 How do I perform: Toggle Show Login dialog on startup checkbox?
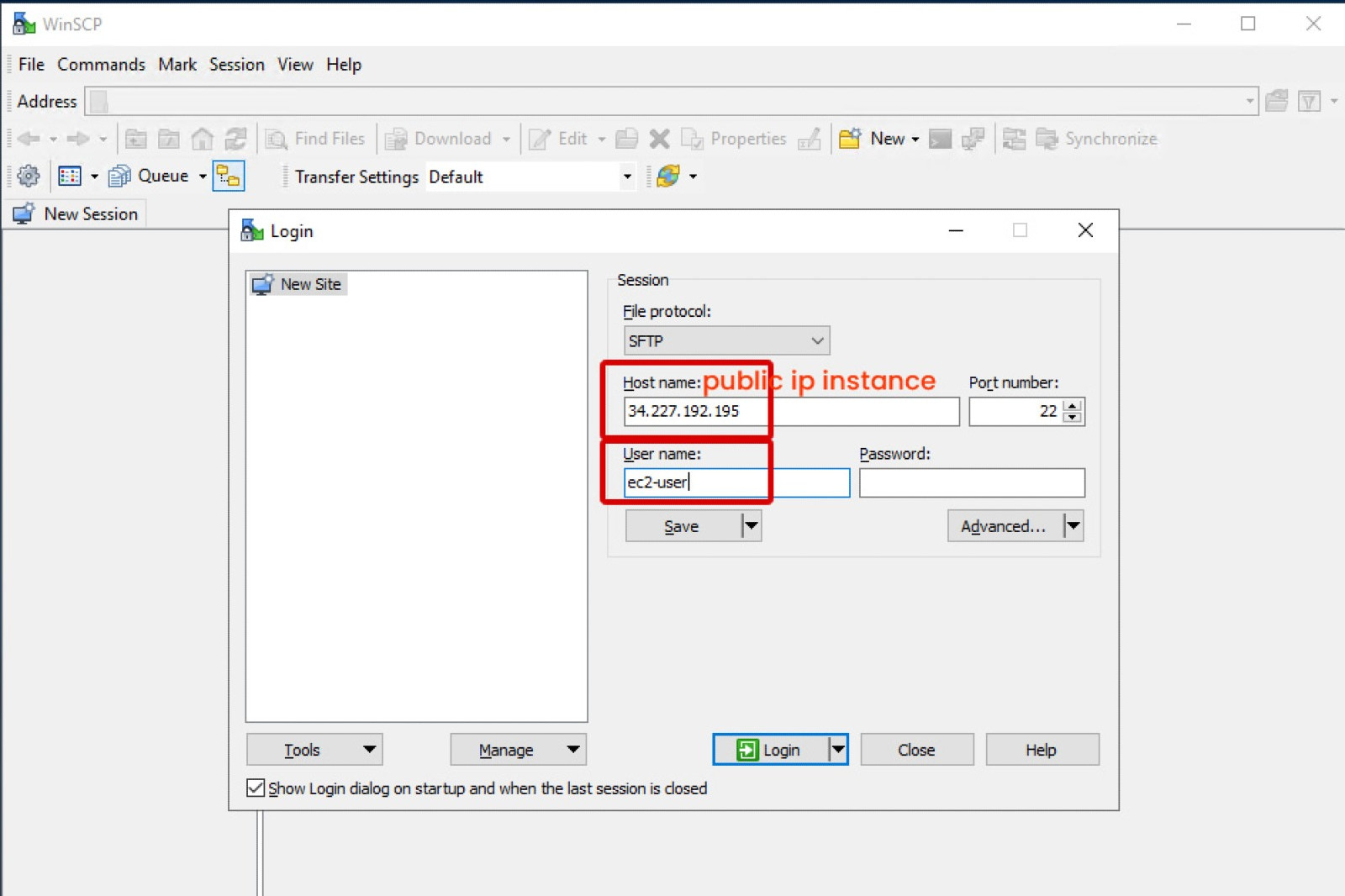256,788
